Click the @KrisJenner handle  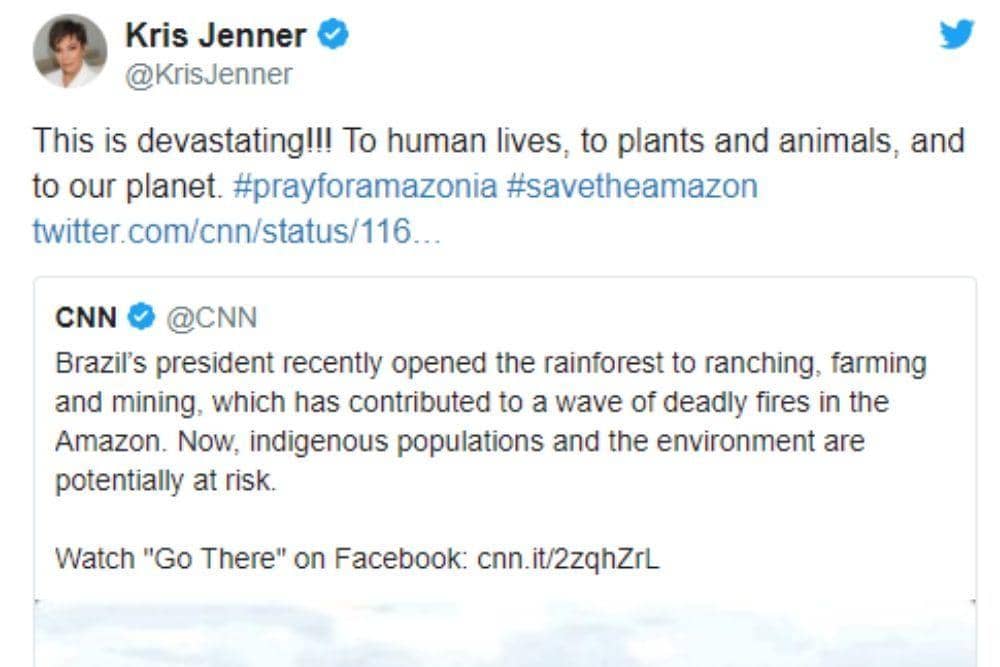pyautogui.click(x=211, y=72)
